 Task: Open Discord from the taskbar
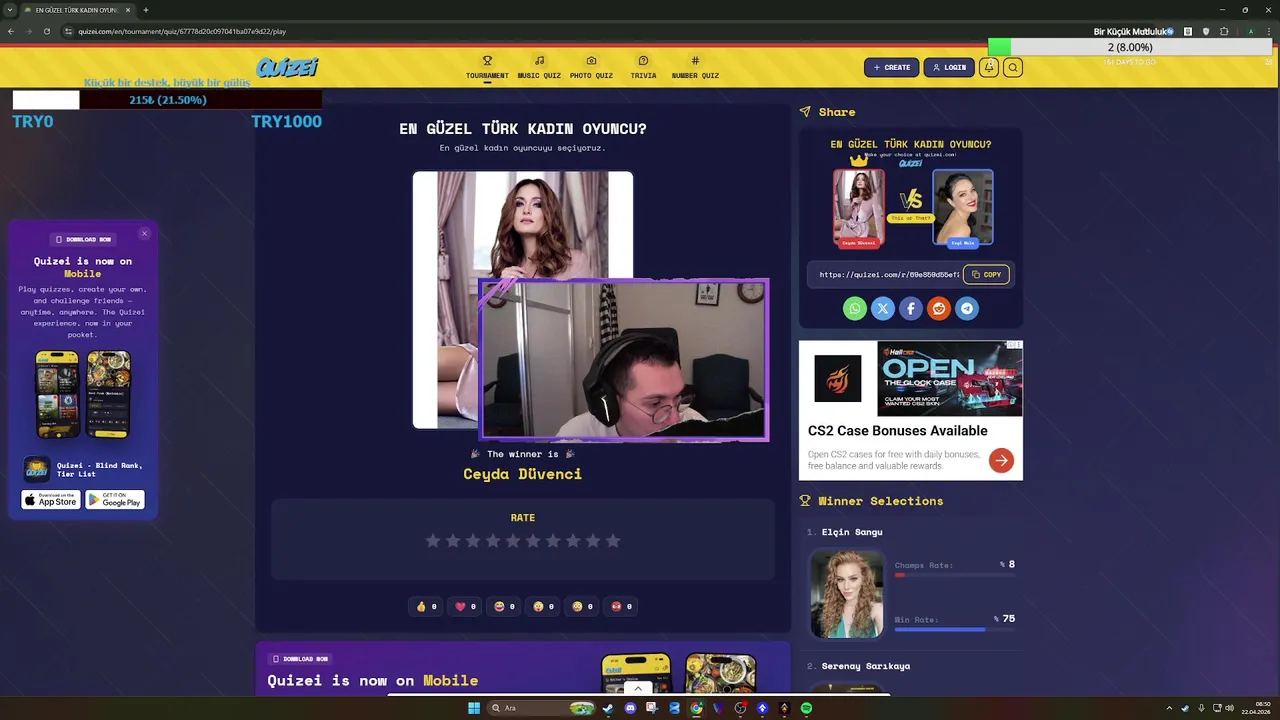(x=630, y=708)
